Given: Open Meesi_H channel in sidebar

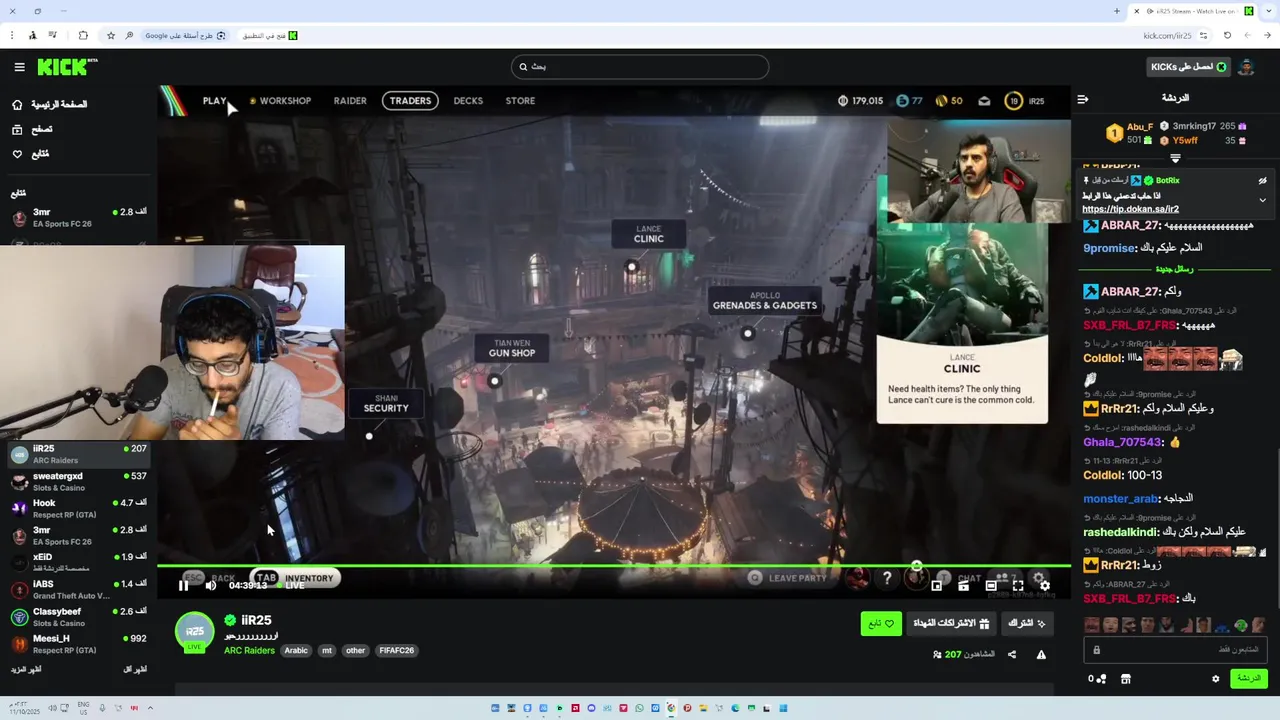Looking at the screenshot, I should coord(78,643).
